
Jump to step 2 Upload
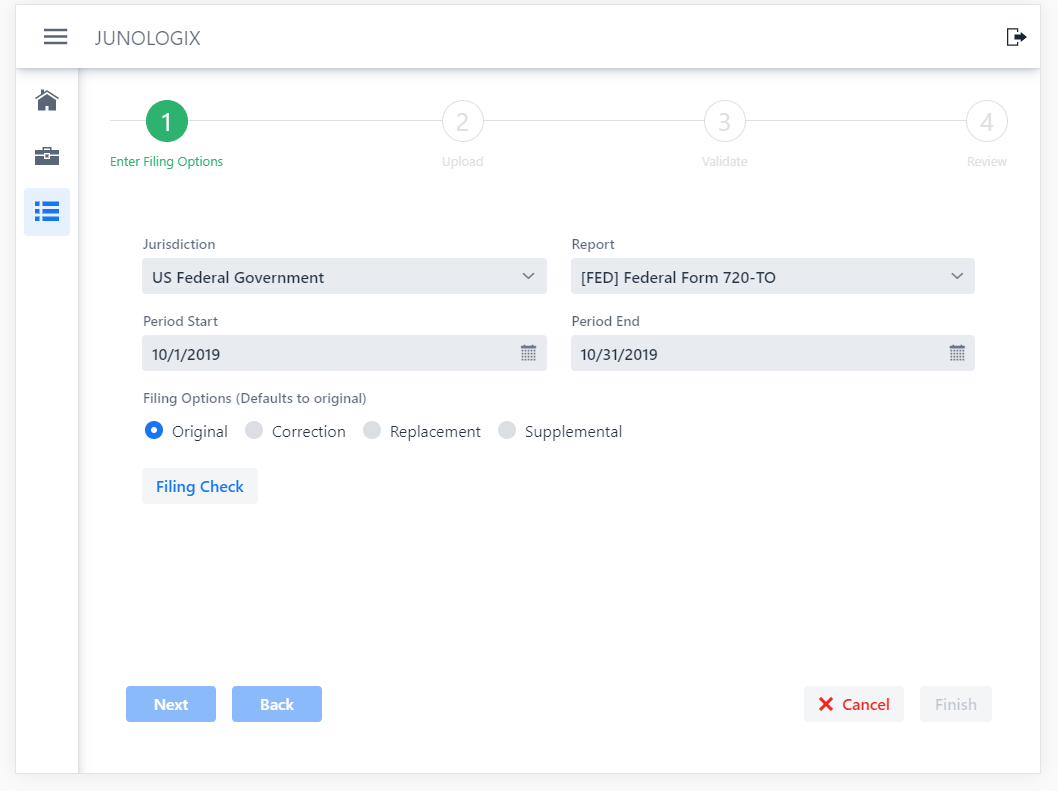click(463, 122)
